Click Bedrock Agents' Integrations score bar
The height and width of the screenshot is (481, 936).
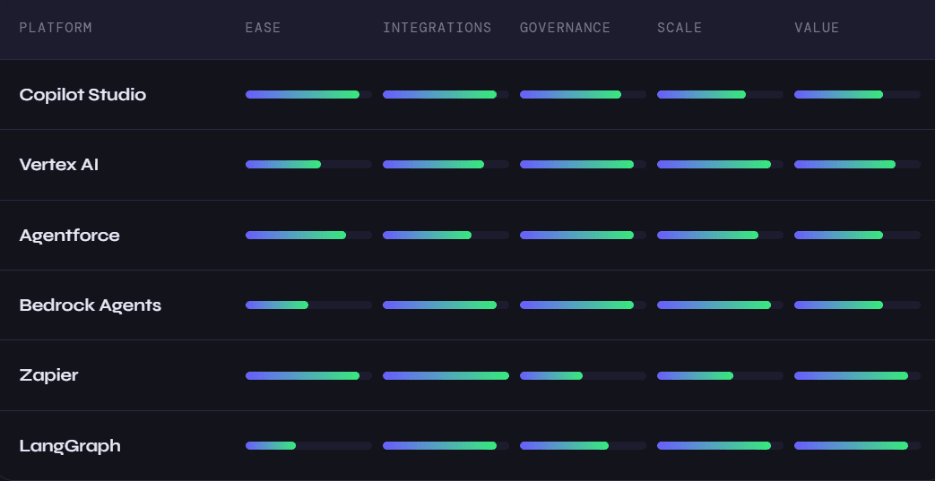[446, 305]
